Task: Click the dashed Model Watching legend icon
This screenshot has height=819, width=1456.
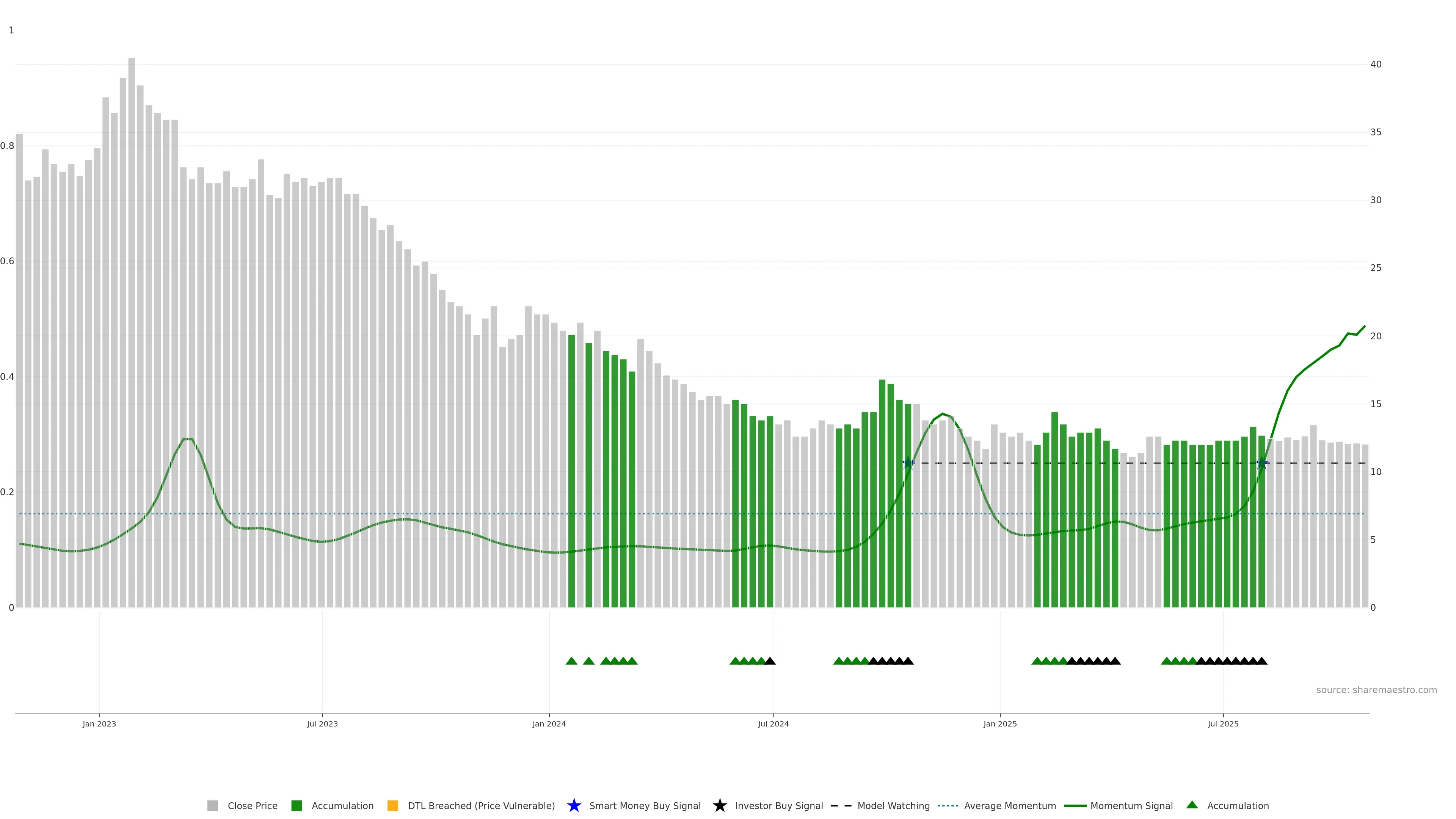Action: pyautogui.click(x=841, y=806)
